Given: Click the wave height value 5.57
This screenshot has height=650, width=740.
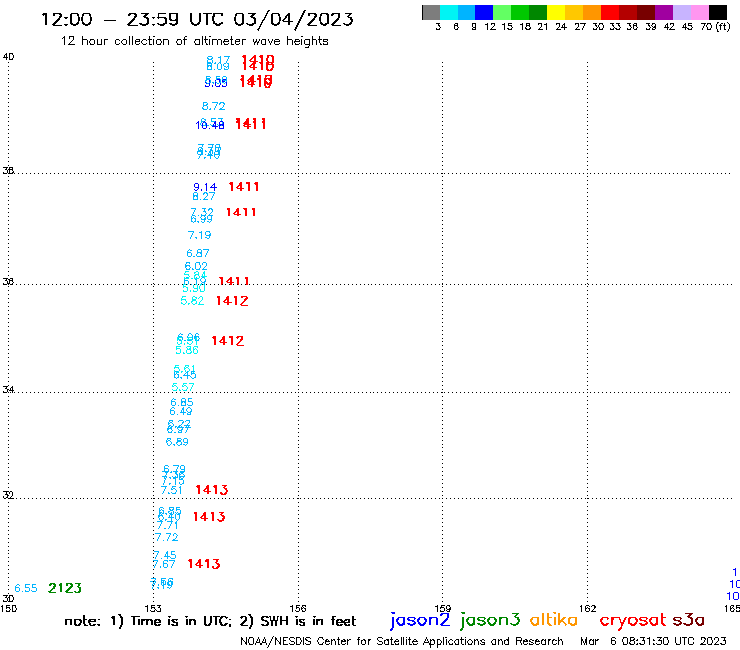Looking at the screenshot, I should pyautogui.click(x=183, y=388).
